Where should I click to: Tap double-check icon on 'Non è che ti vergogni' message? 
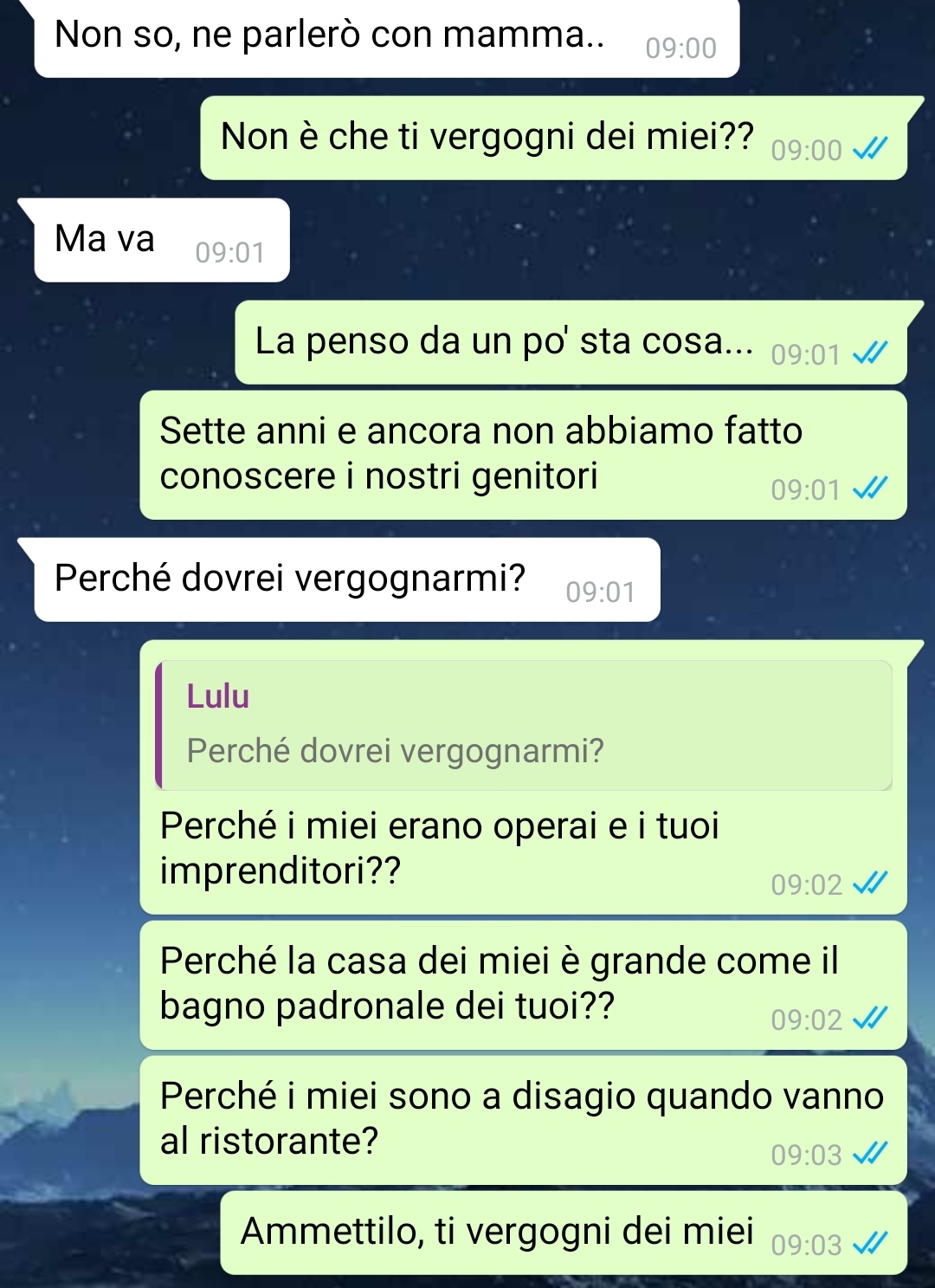tap(870, 150)
